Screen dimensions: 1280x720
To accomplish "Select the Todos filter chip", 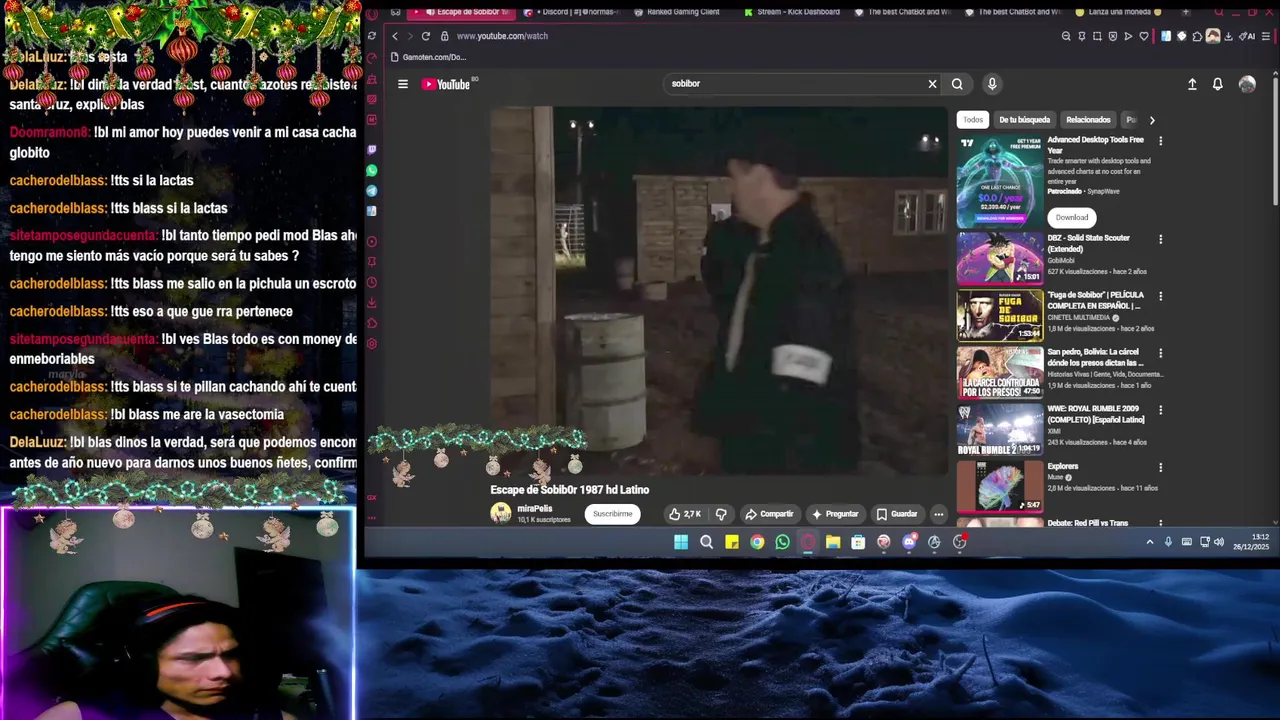I will [x=973, y=120].
